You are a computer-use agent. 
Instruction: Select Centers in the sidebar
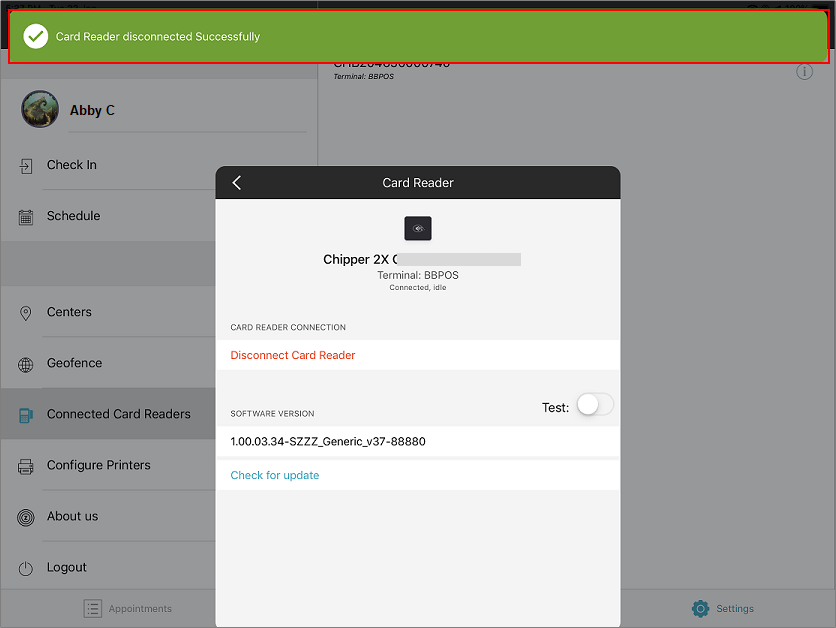(69, 312)
